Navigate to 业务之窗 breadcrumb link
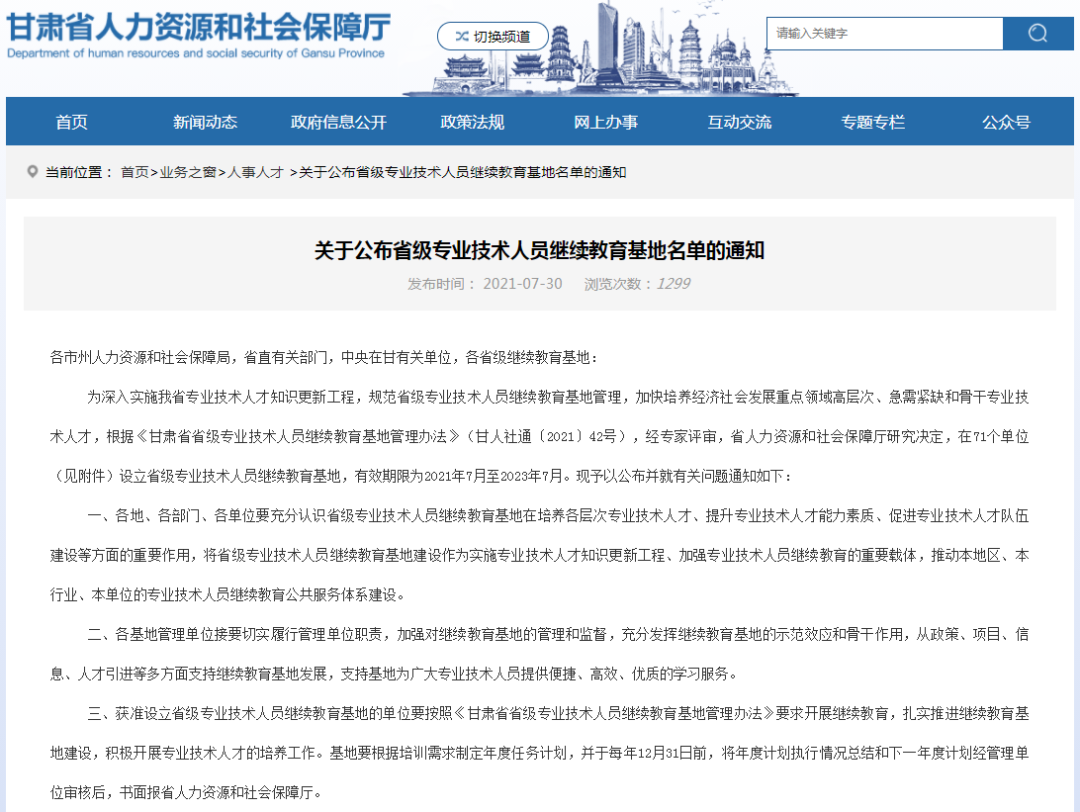 tap(187, 172)
